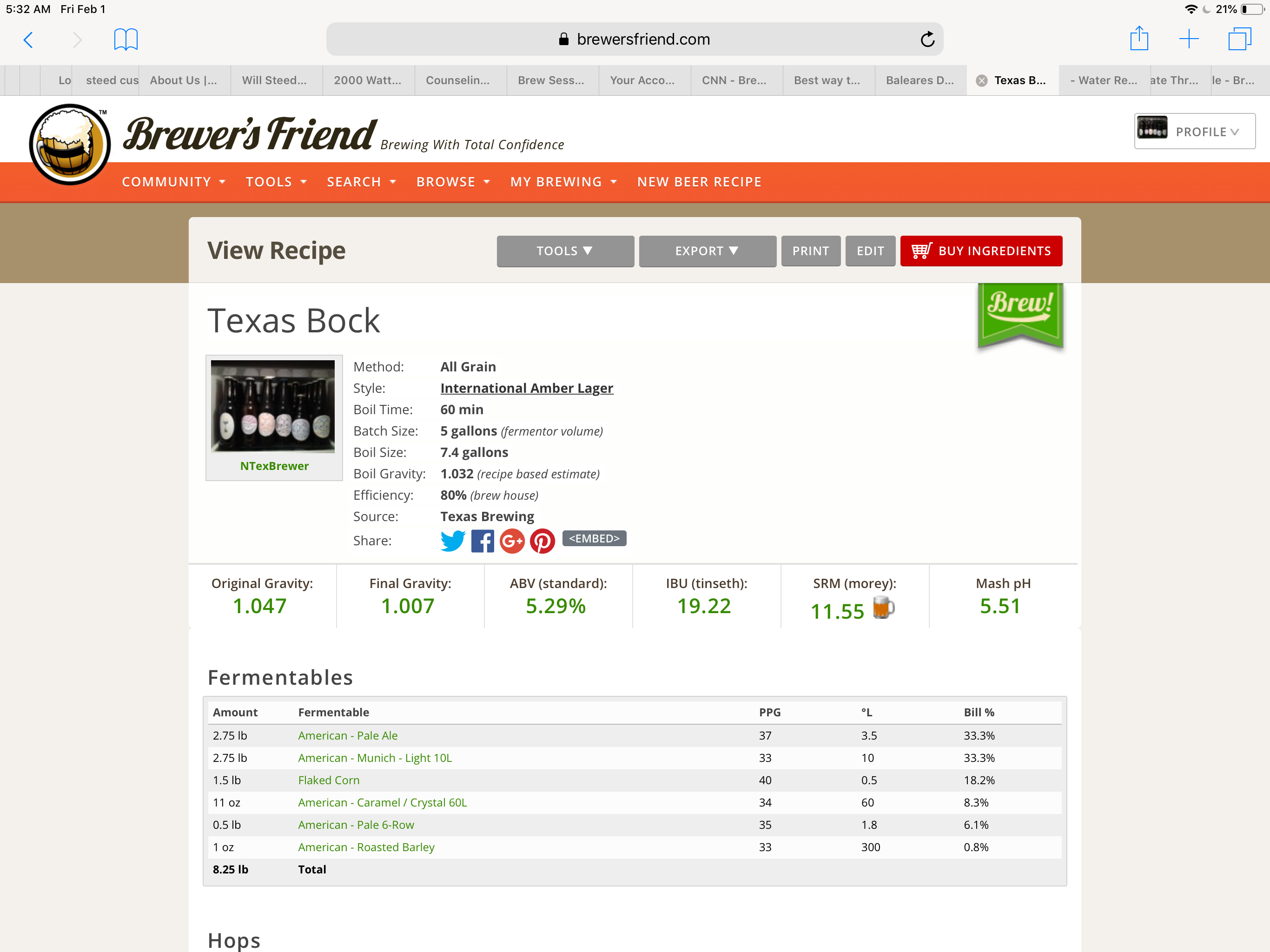The height and width of the screenshot is (952, 1270).
Task: Expand the MY BREWING menu
Action: pos(563,182)
